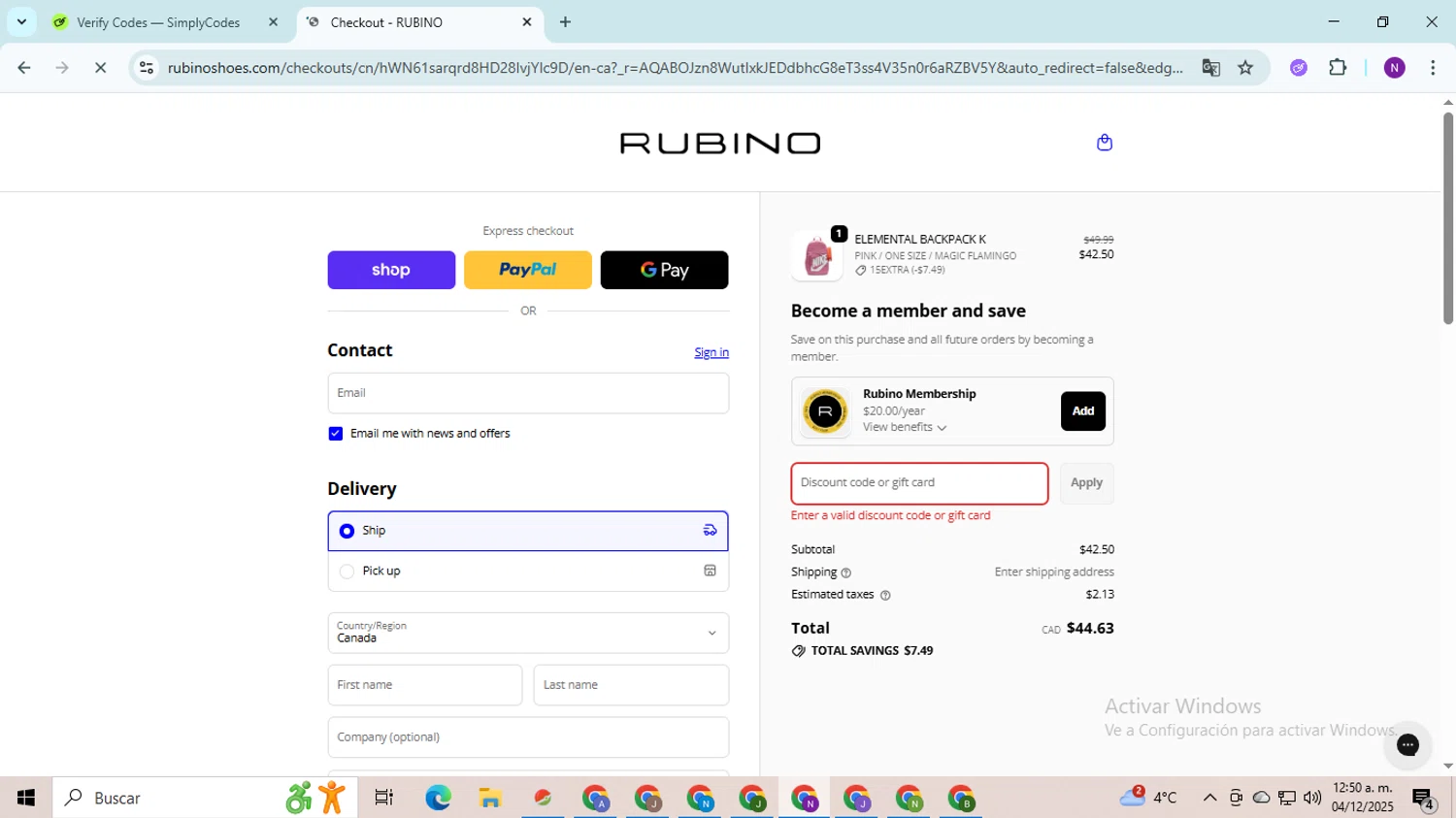Viewport: 1456px width, 818px height.
Task: Click the RUBINO logo
Action: coord(720,144)
